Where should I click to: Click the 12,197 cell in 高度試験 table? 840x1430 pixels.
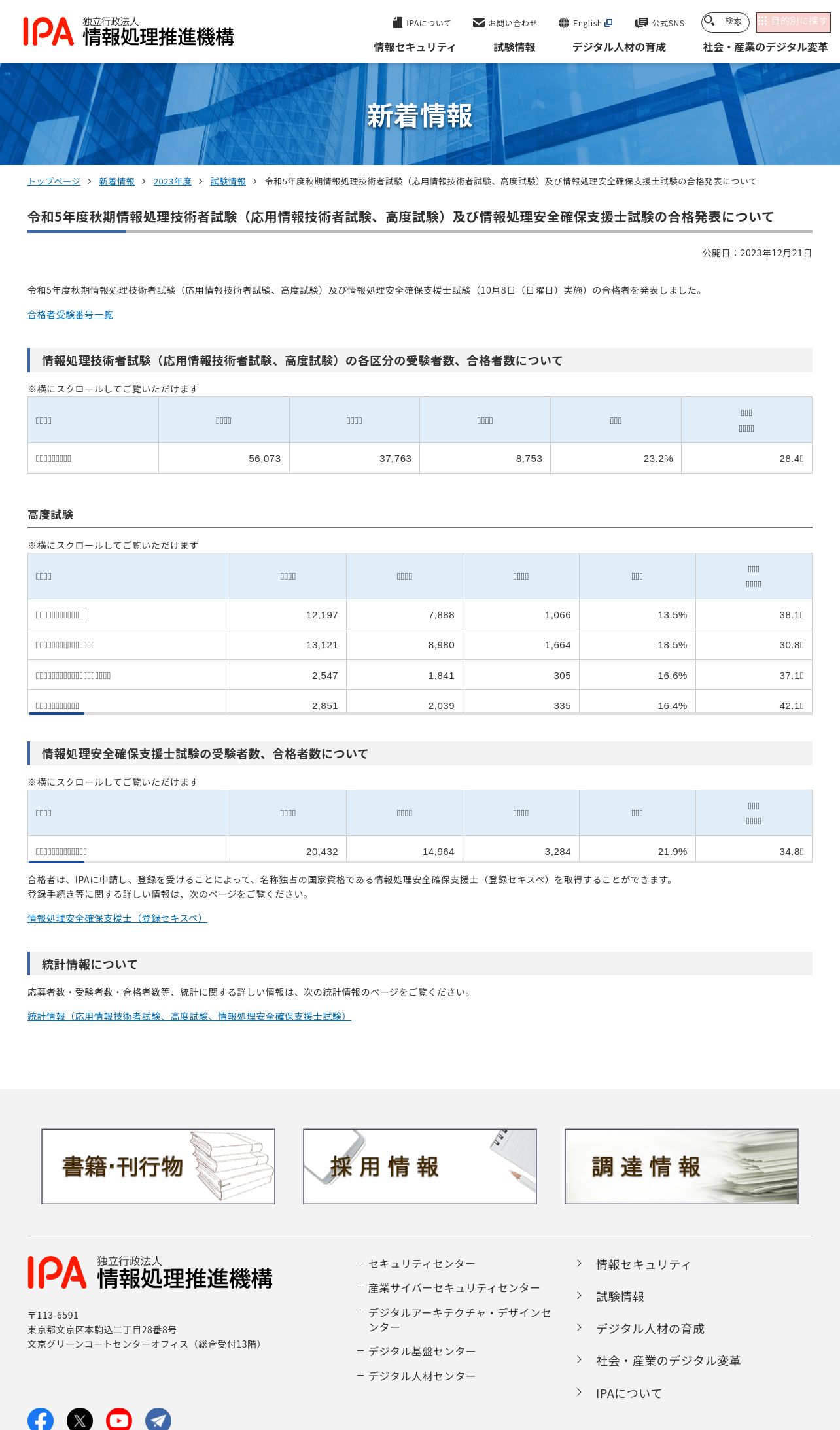pos(288,615)
